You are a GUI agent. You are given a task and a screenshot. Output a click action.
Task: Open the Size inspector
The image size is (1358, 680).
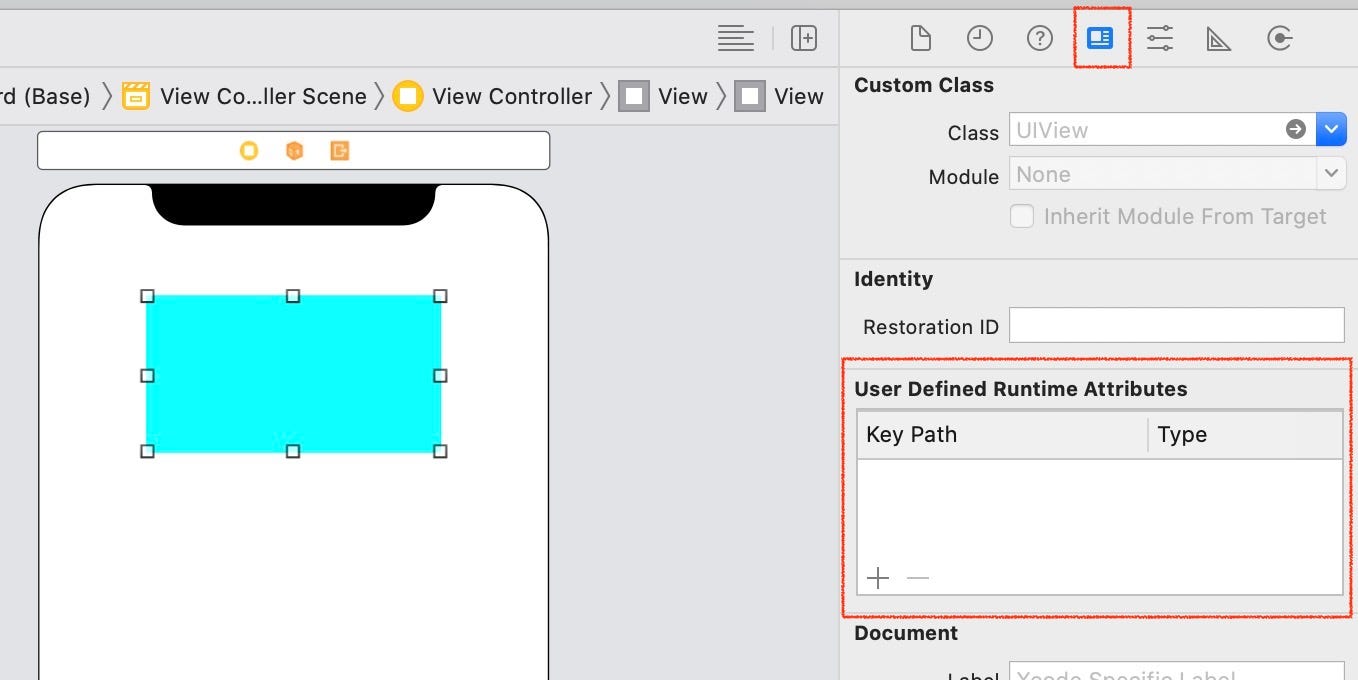tap(1218, 38)
